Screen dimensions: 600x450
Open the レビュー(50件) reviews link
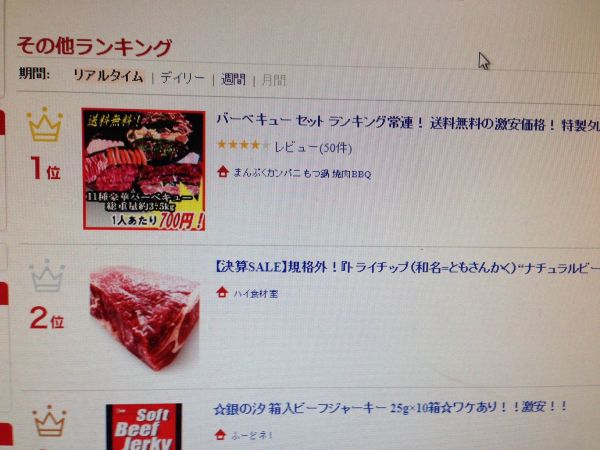(313, 147)
